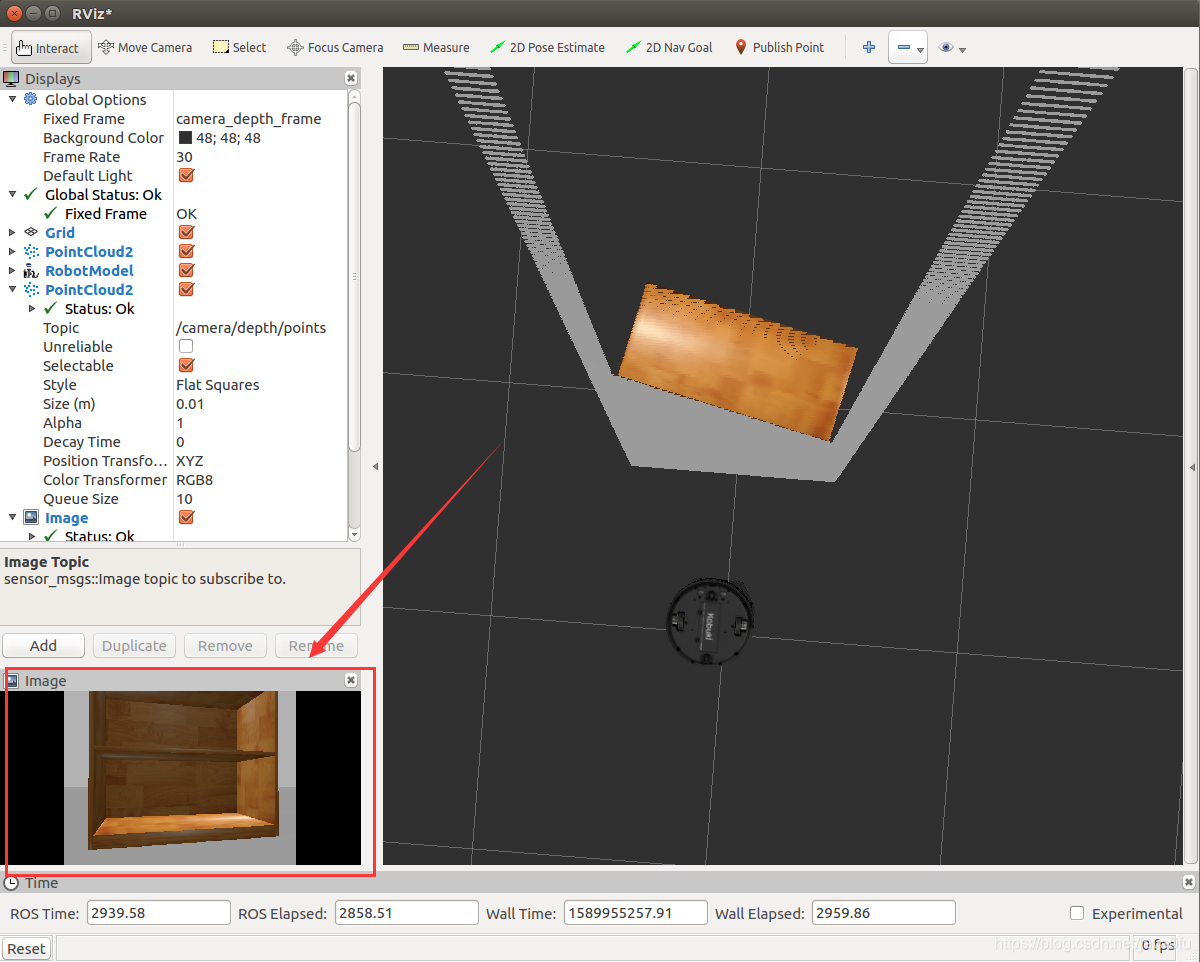Click the Wall Elapsed field
This screenshot has width=1200, height=962.
tap(884, 913)
